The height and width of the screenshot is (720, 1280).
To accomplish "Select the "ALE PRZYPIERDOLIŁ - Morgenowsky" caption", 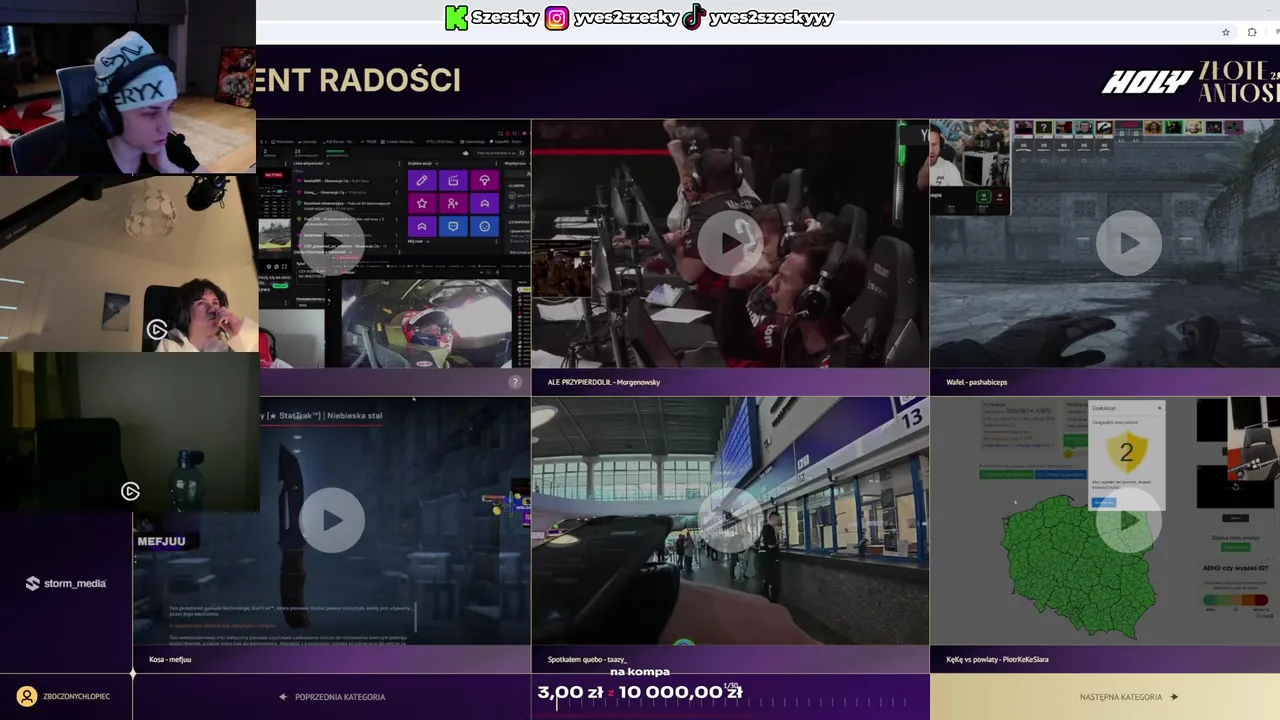I will (x=604, y=382).
